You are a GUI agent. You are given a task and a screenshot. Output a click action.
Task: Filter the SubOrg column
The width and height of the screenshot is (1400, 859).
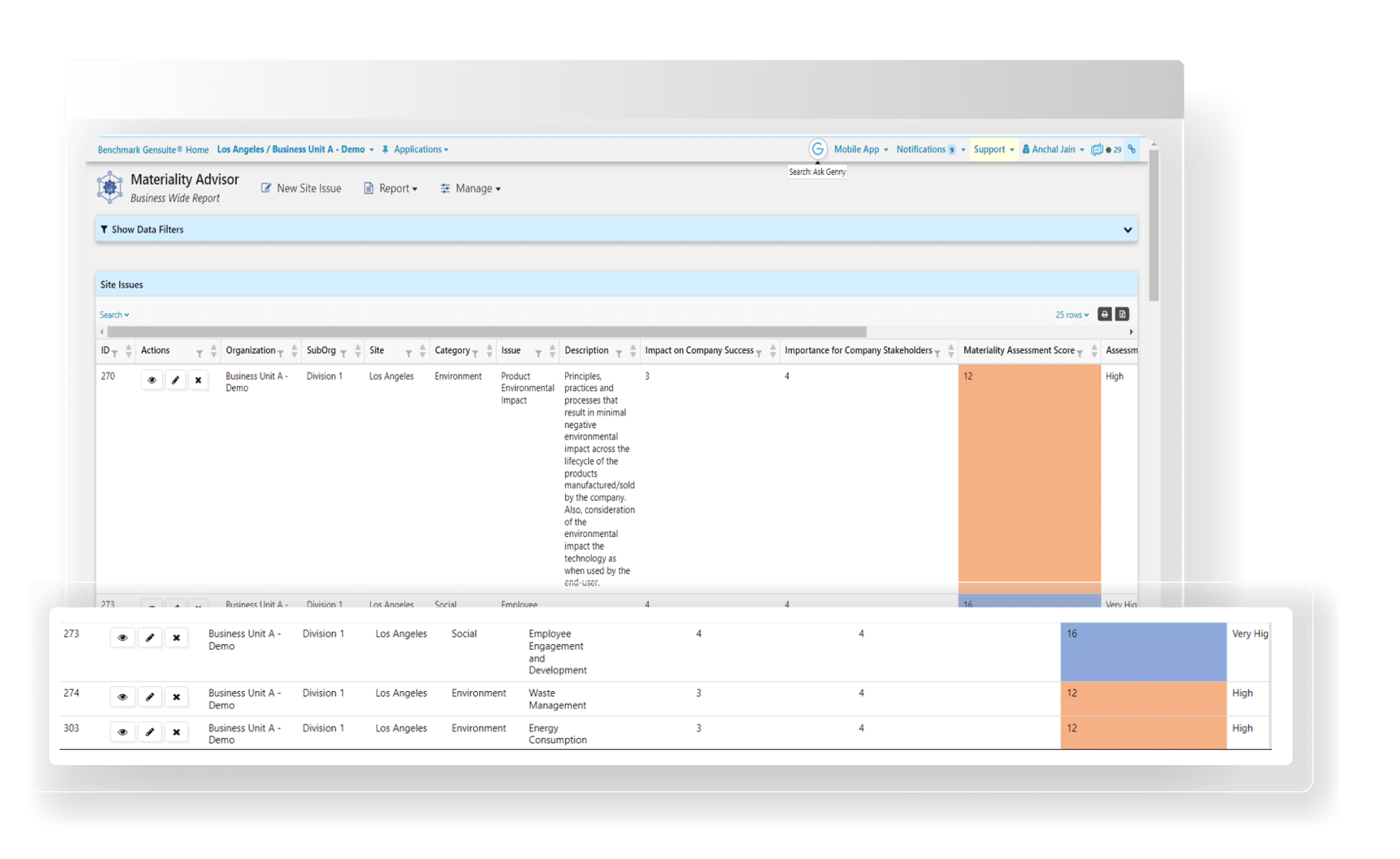coord(343,353)
